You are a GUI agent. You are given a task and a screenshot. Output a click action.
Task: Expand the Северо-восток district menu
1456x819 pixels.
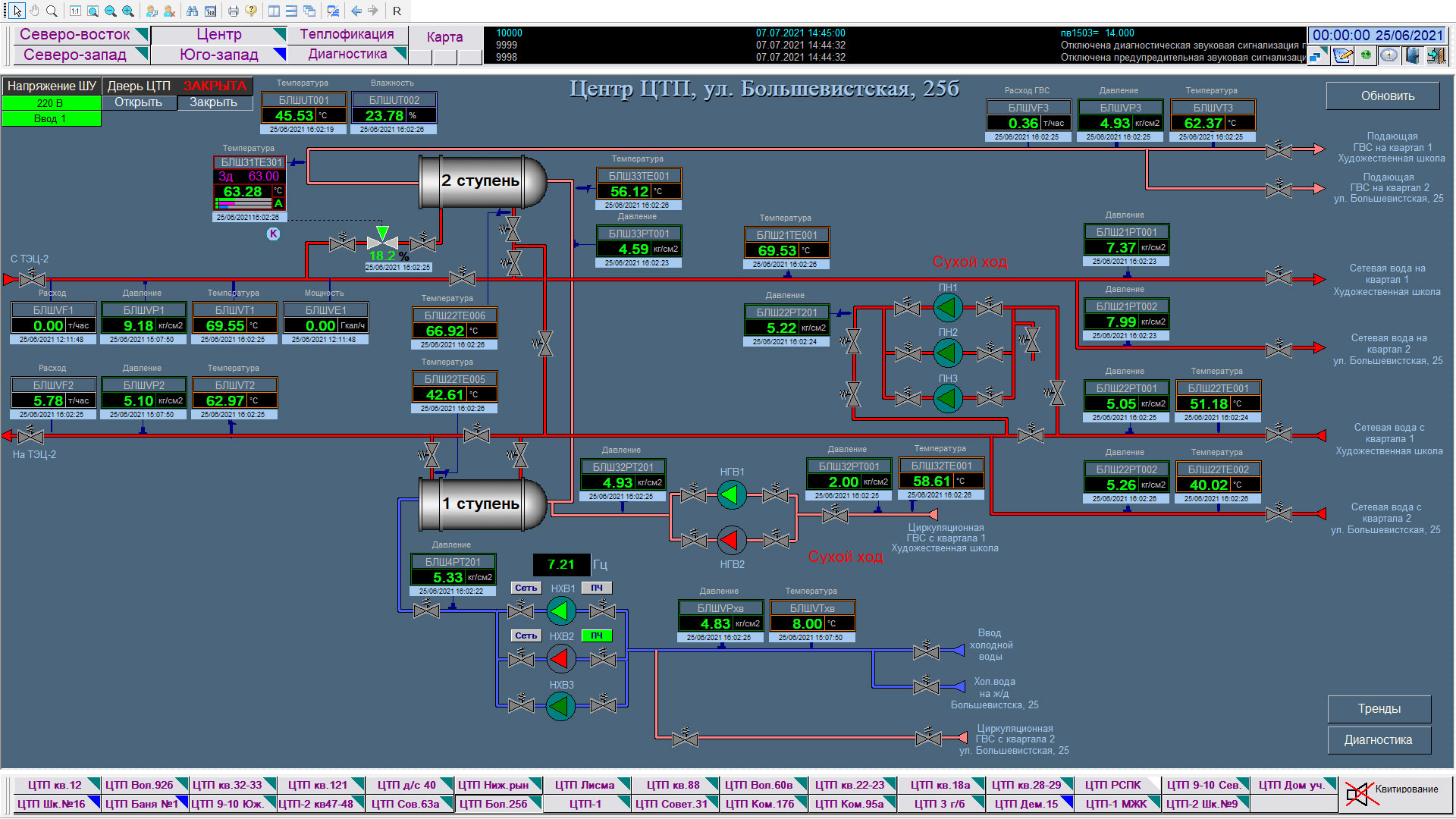(x=83, y=35)
